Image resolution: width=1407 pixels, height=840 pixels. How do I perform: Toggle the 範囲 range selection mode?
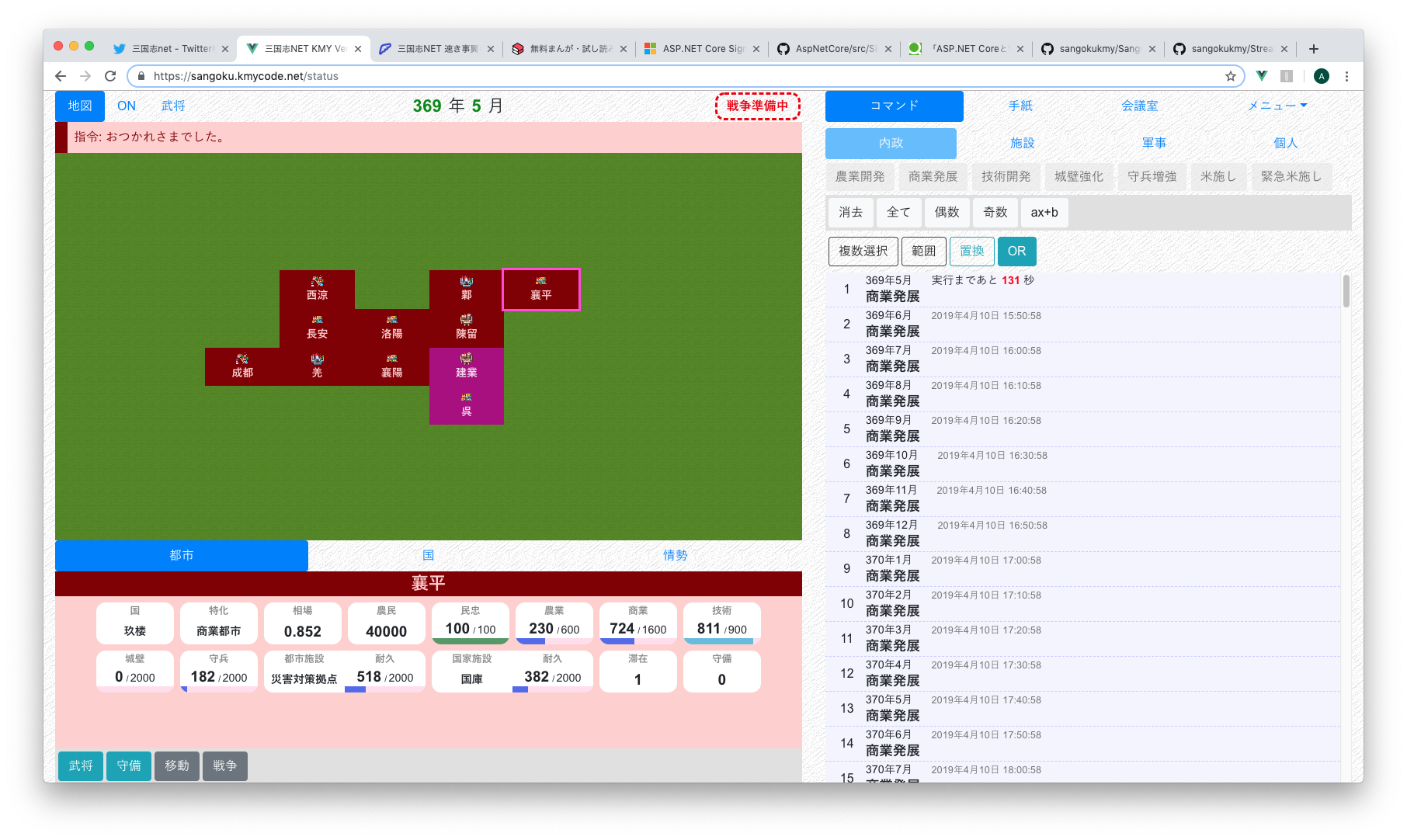924,251
